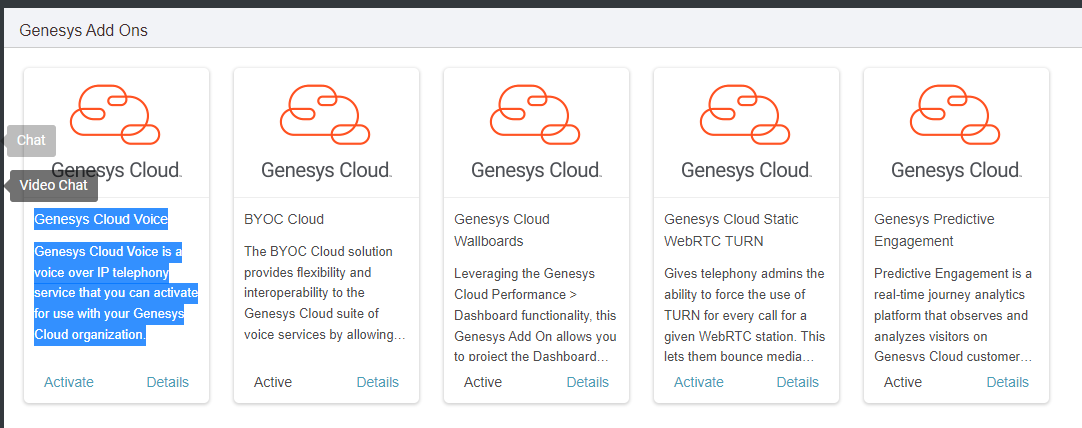
Task: Open Details for Genesys Cloud Voice
Action: [x=168, y=382]
